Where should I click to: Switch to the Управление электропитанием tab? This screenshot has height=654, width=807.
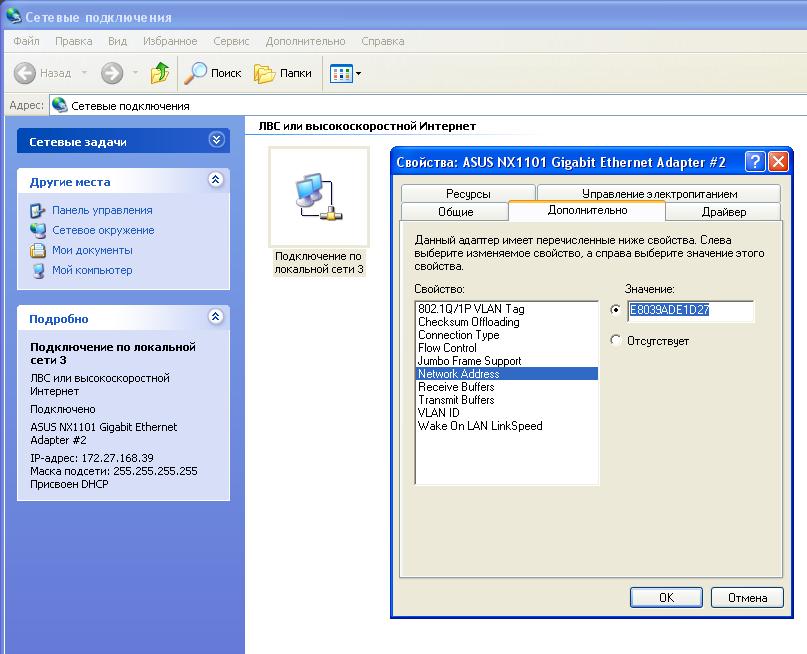659,193
